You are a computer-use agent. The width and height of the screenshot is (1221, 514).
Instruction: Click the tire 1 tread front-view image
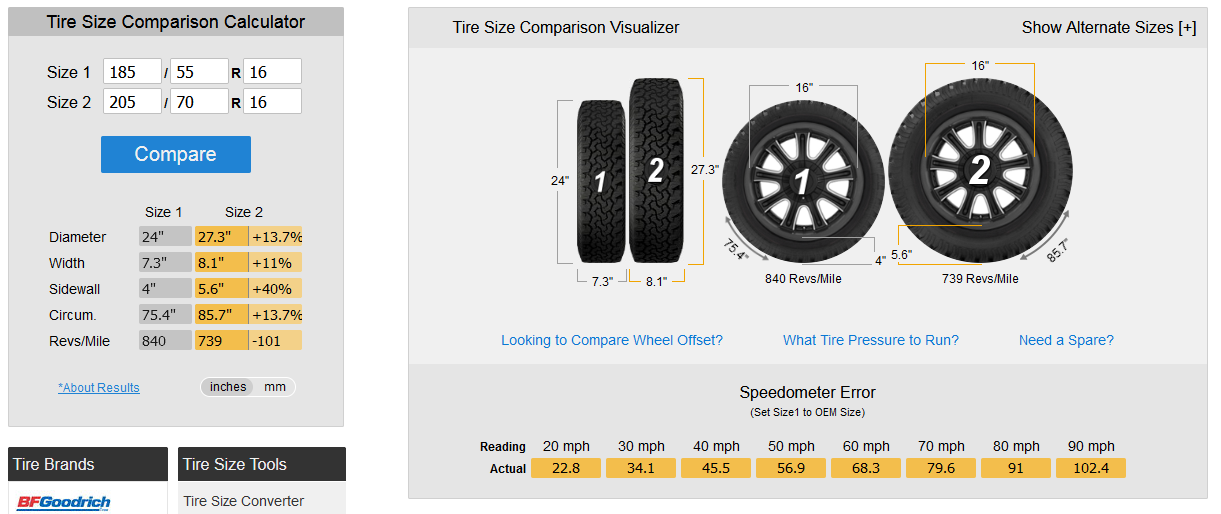pos(600,181)
